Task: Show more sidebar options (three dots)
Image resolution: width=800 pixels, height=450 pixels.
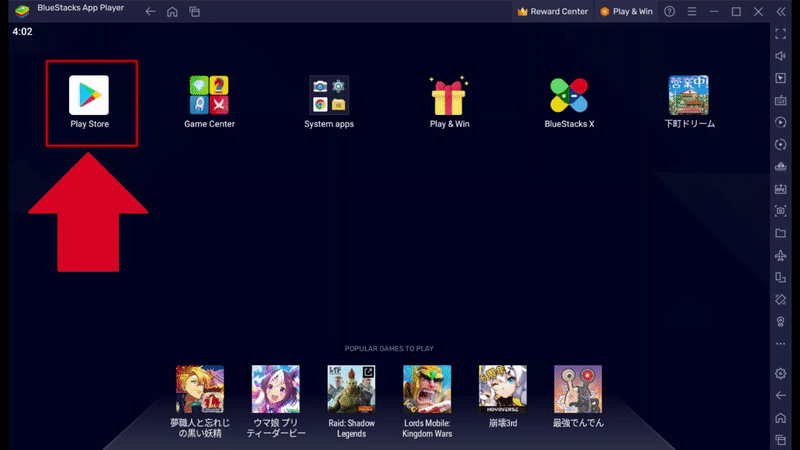Action: click(781, 344)
